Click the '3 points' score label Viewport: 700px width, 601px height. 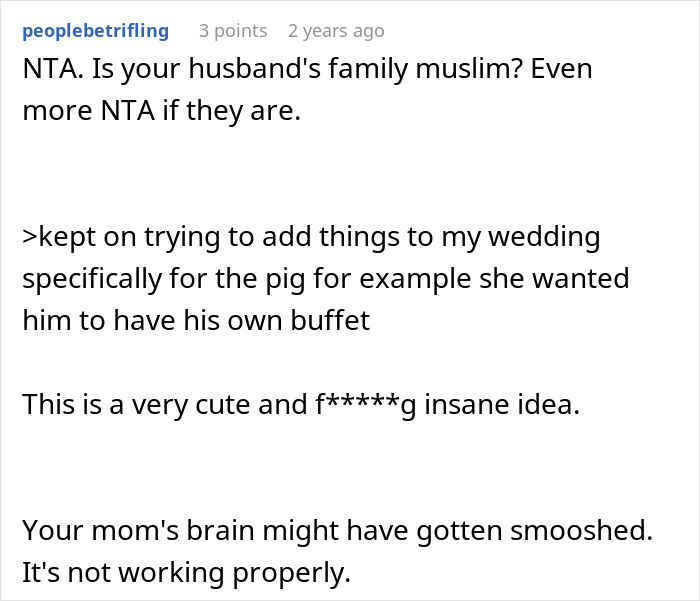click(233, 31)
